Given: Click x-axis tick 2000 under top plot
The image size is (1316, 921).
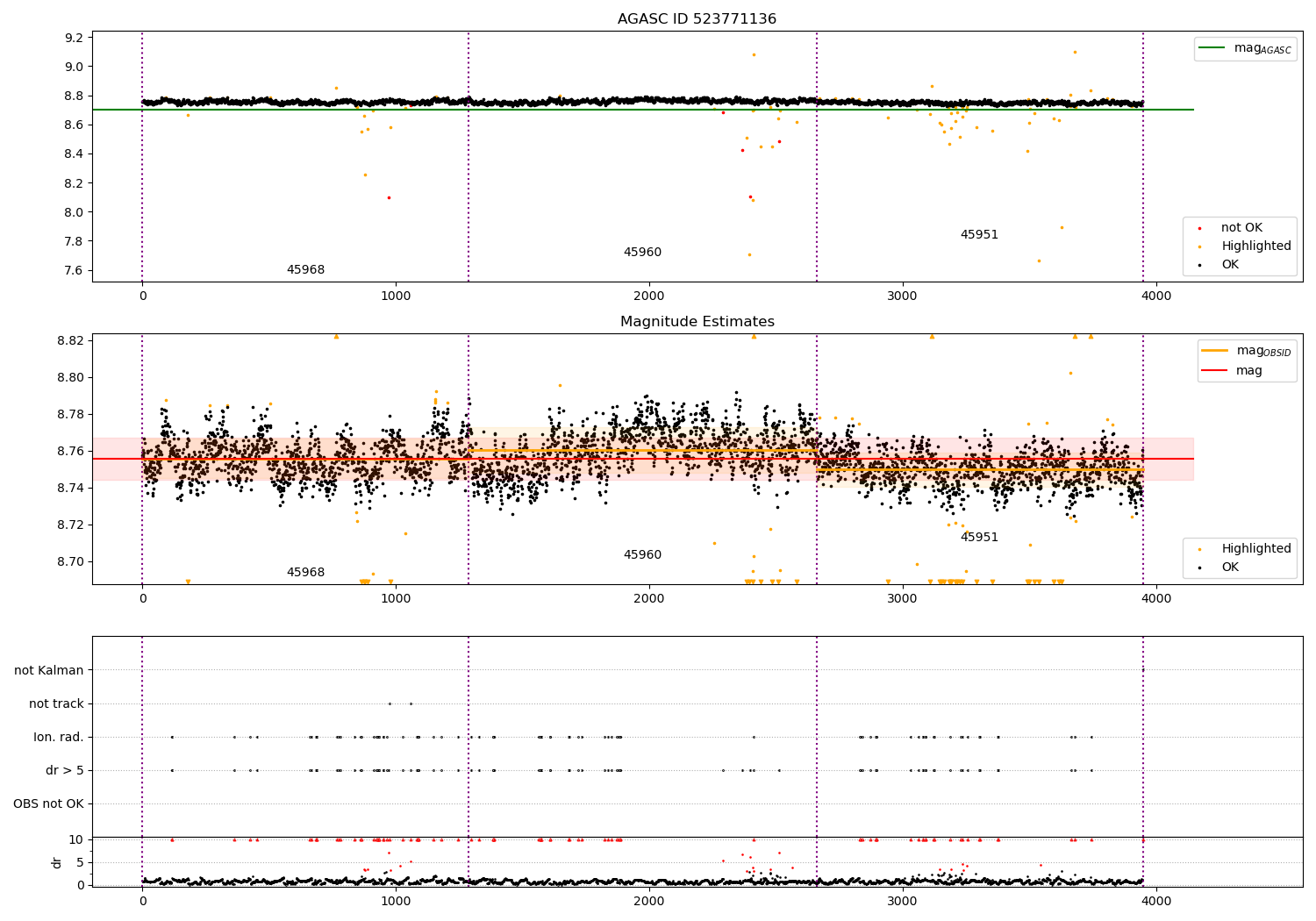Looking at the screenshot, I should point(649,296).
